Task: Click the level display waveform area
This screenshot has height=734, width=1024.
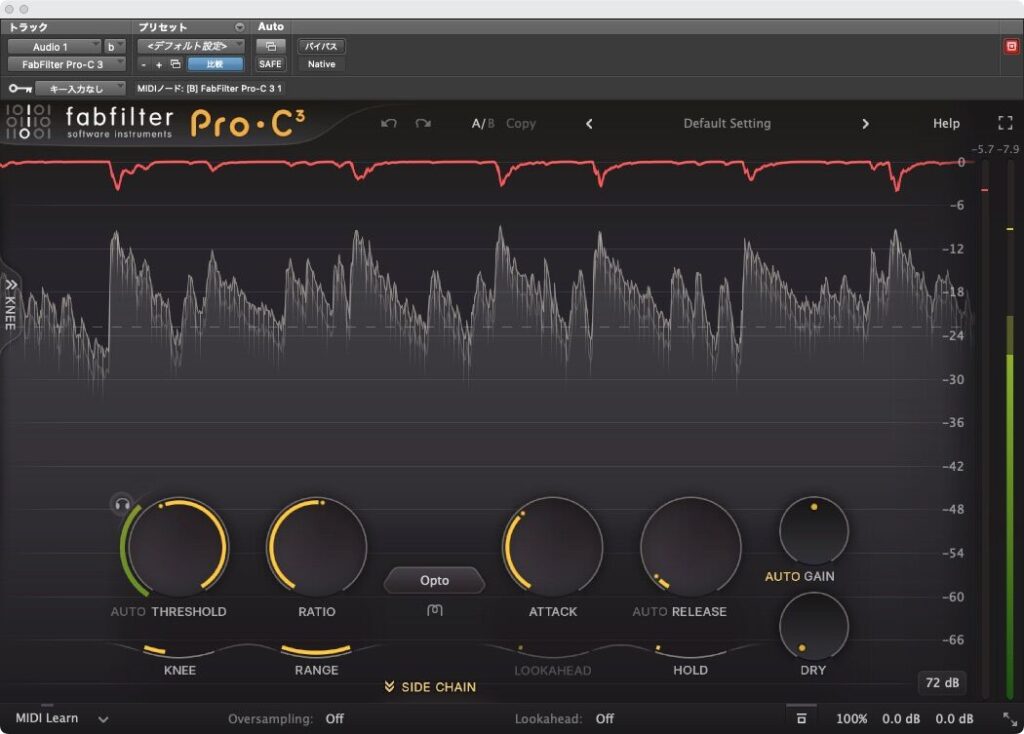Action: point(487,313)
